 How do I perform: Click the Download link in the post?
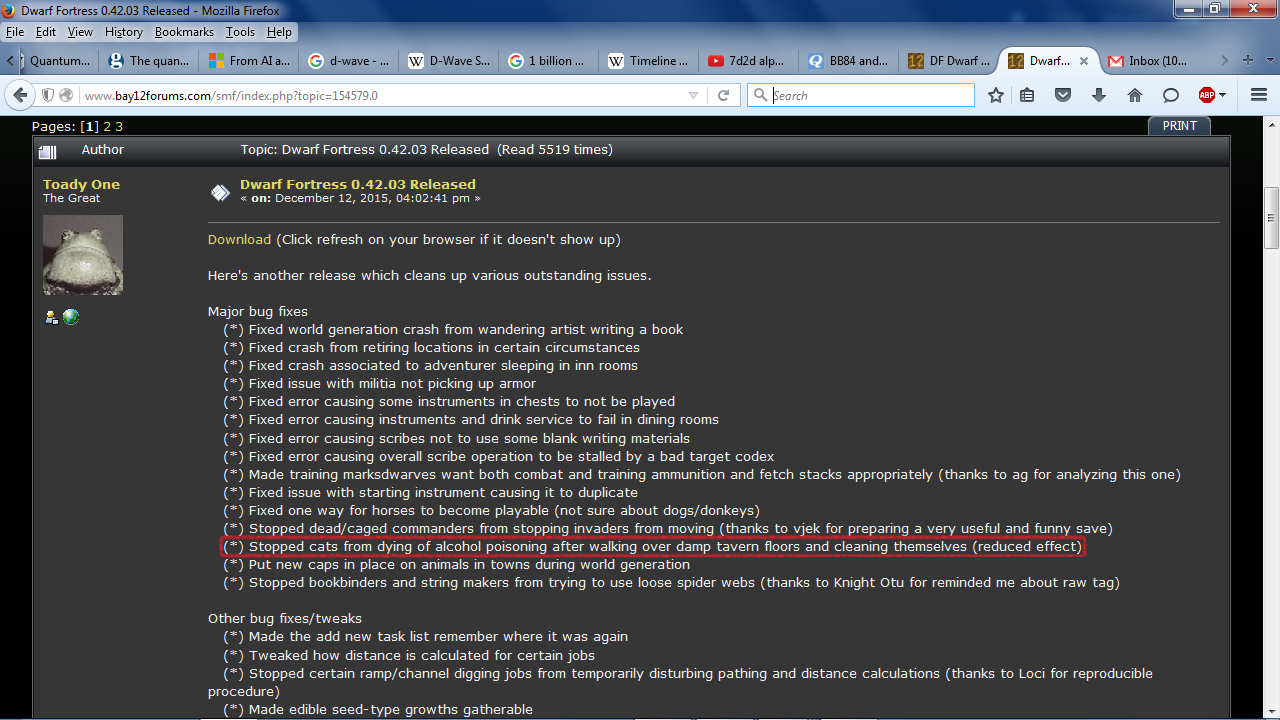[x=239, y=239]
